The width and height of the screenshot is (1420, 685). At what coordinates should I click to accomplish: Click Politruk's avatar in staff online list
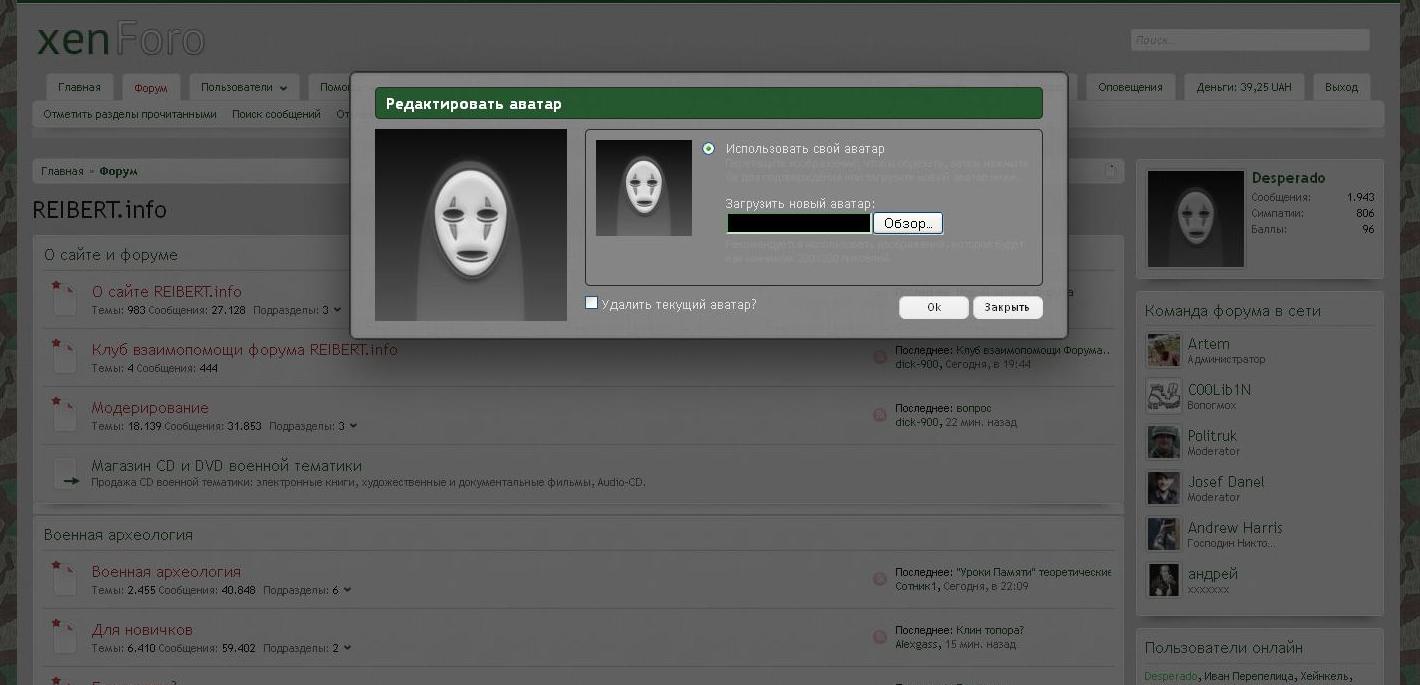click(x=1163, y=443)
